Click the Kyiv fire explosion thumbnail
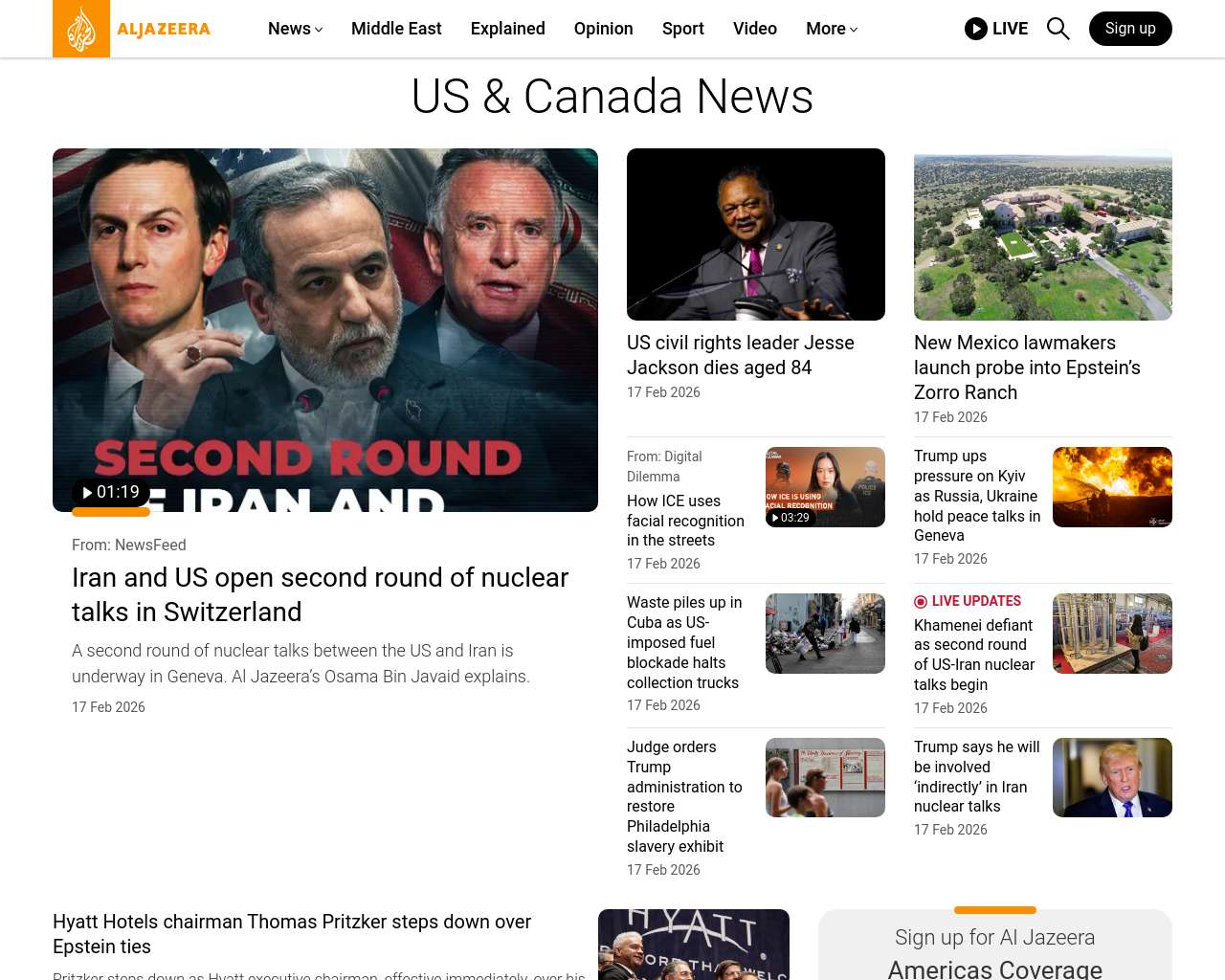The height and width of the screenshot is (980, 1225). 1112,487
